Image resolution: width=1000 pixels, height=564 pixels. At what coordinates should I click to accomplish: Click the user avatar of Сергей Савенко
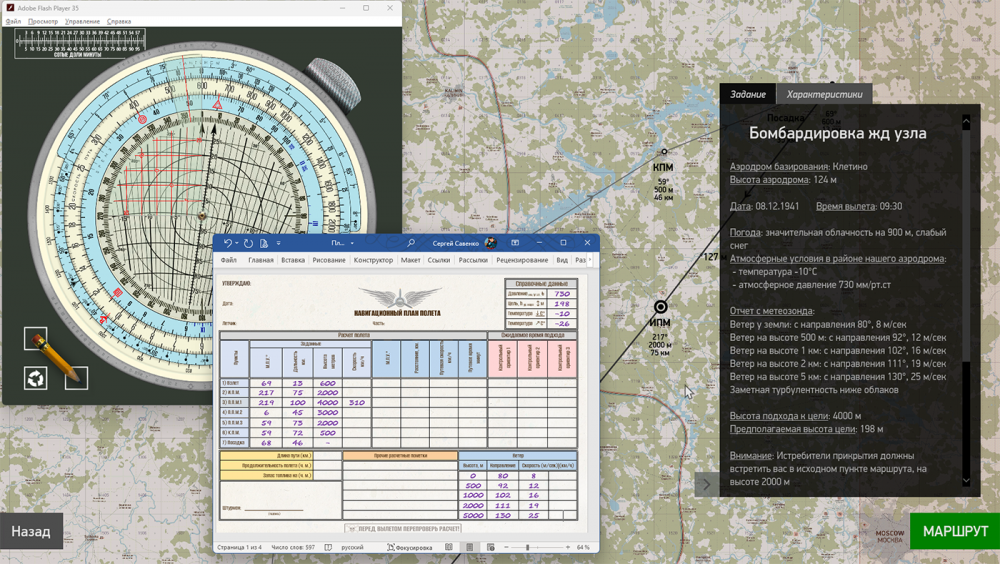(x=490, y=243)
